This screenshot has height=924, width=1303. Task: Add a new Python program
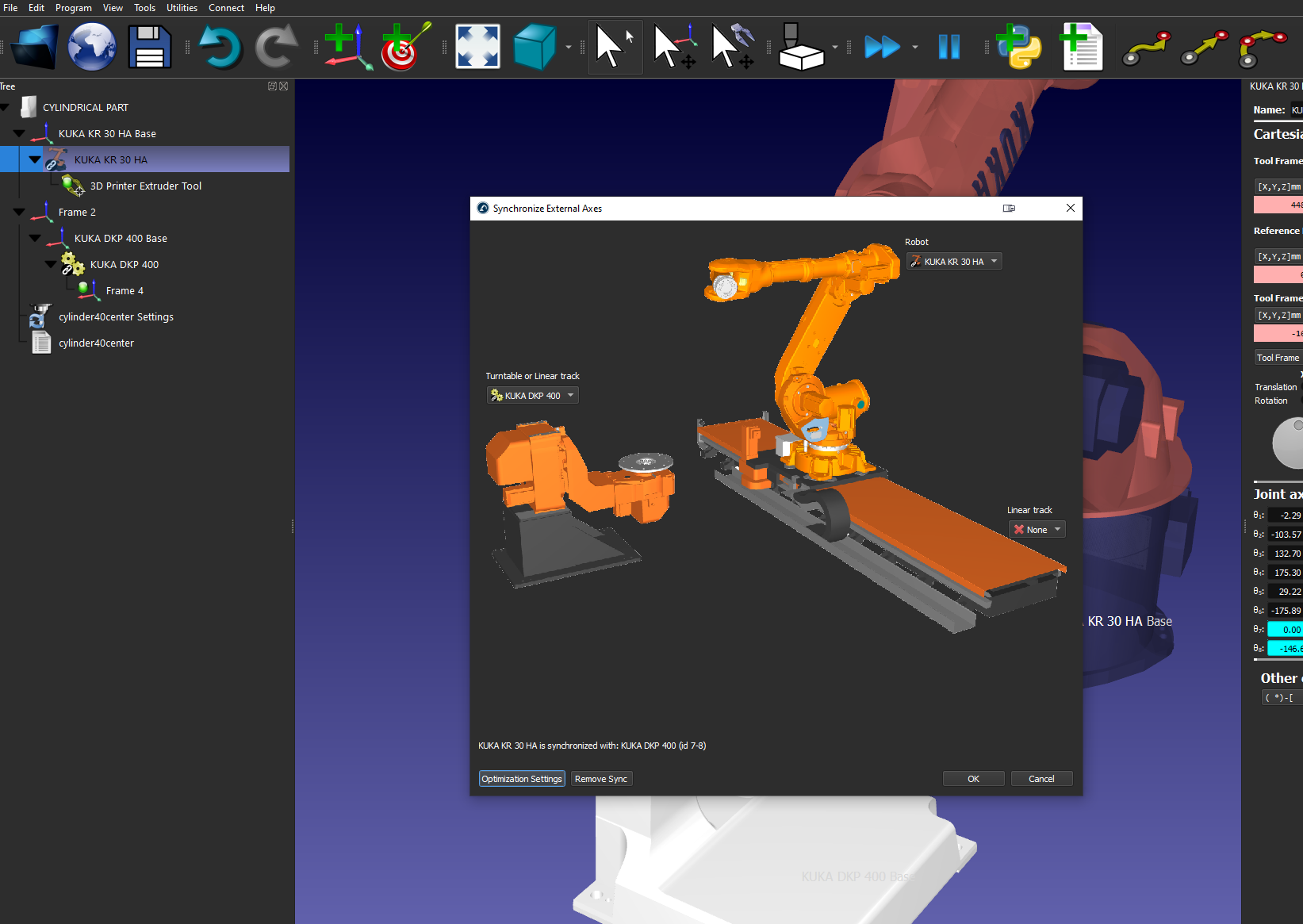tap(1018, 47)
